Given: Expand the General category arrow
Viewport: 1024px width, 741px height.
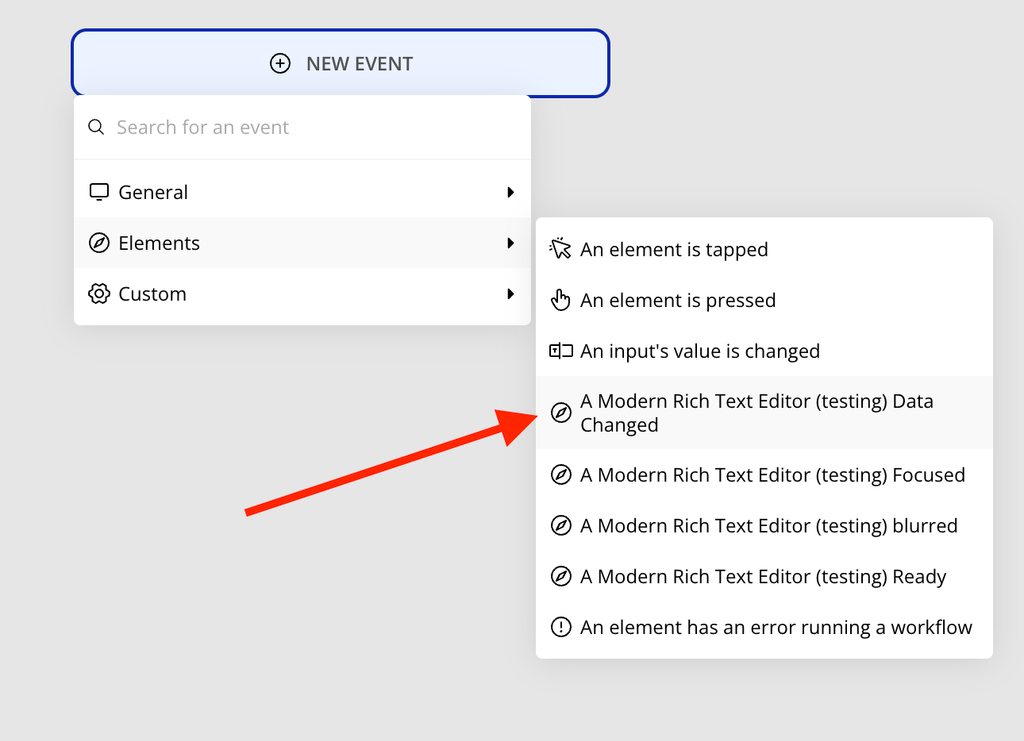Looking at the screenshot, I should pos(510,192).
